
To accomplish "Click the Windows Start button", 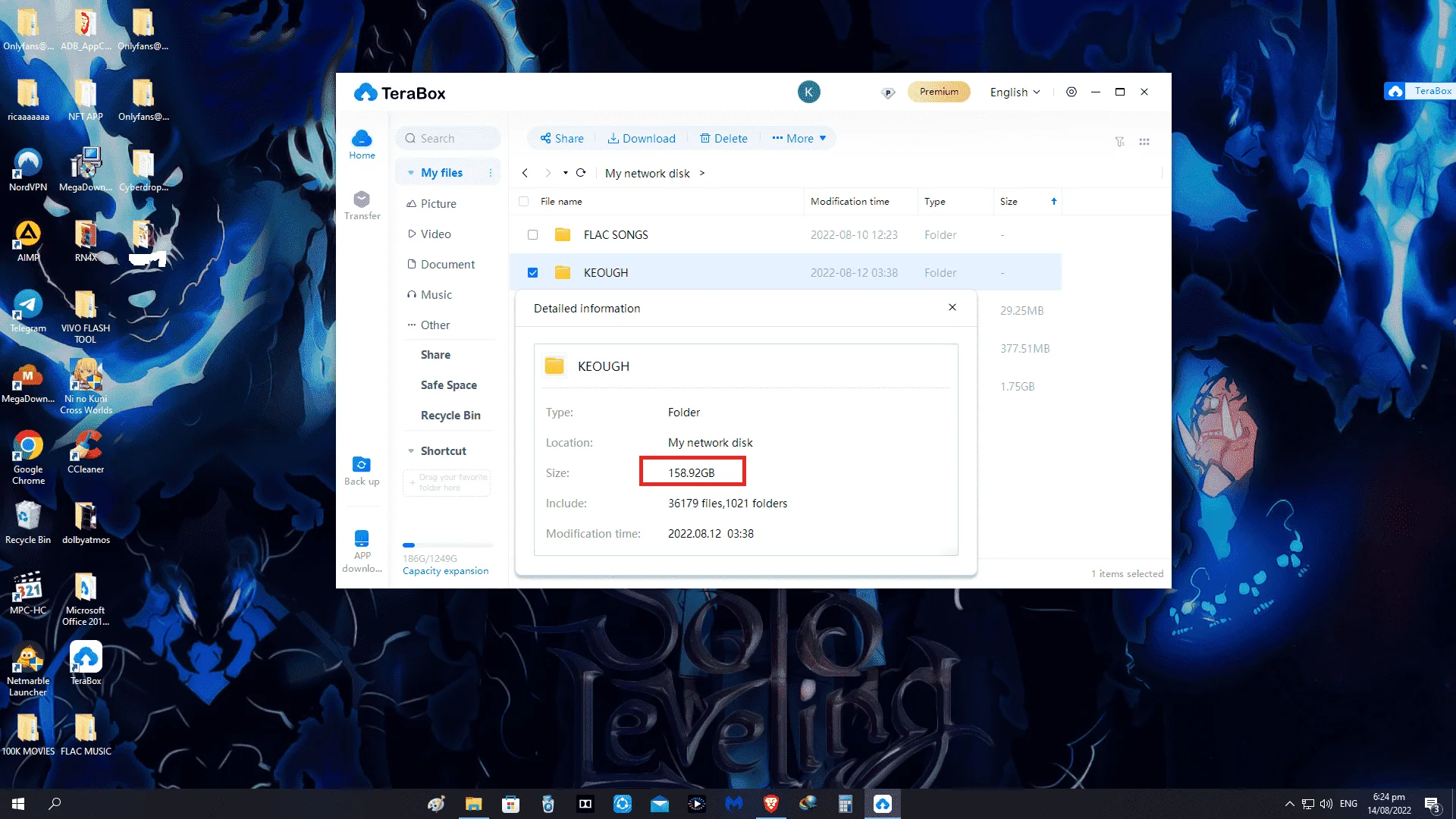I will point(18,804).
